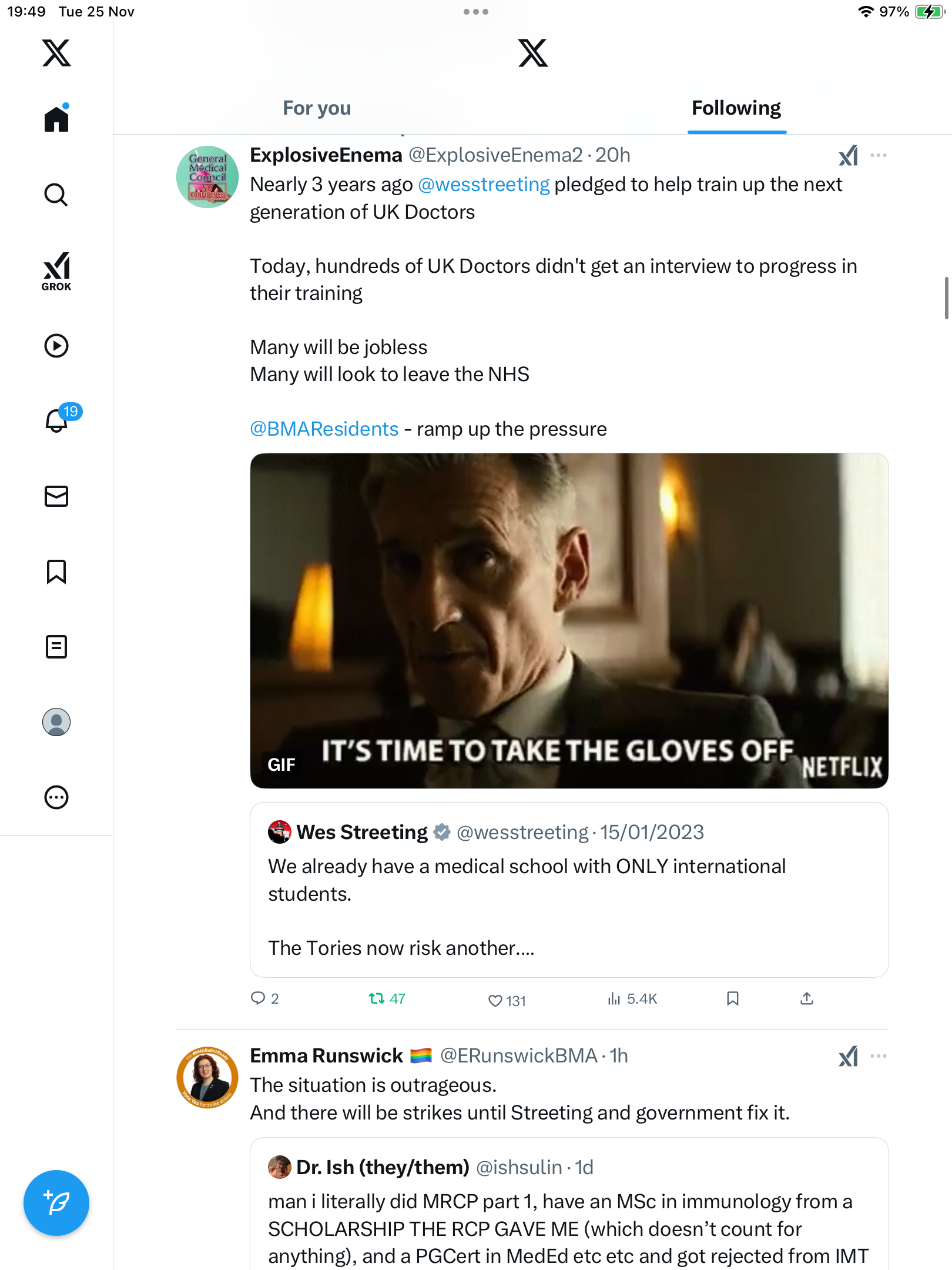The height and width of the screenshot is (1270, 952).
Task: Open the Video play icon in sidebar
Action: [x=56, y=346]
